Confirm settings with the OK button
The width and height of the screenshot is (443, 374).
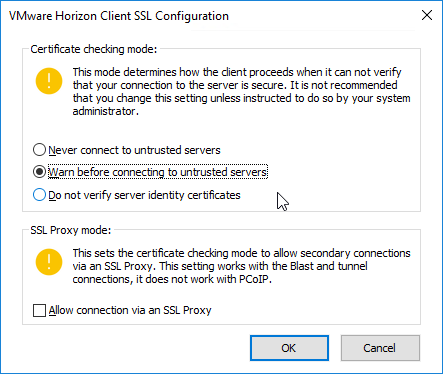289,348
